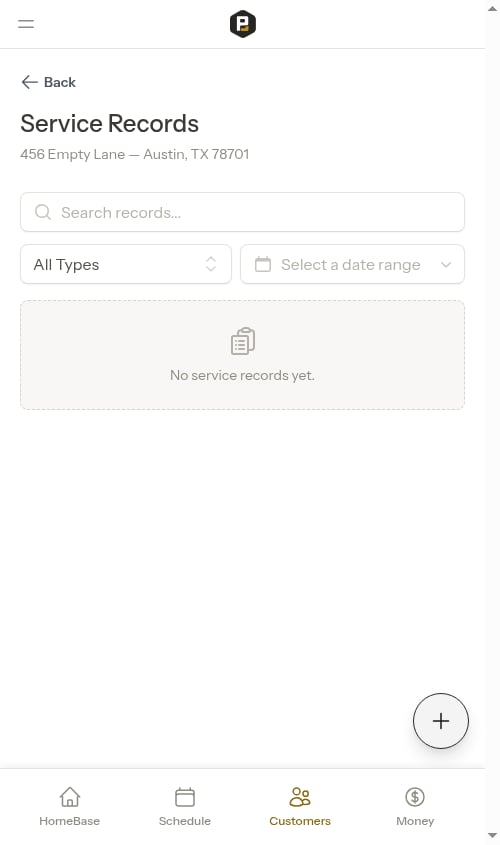The height and width of the screenshot is (845, 500).
Task: Click the scrollbar down arrow
Action: point(492,836)
